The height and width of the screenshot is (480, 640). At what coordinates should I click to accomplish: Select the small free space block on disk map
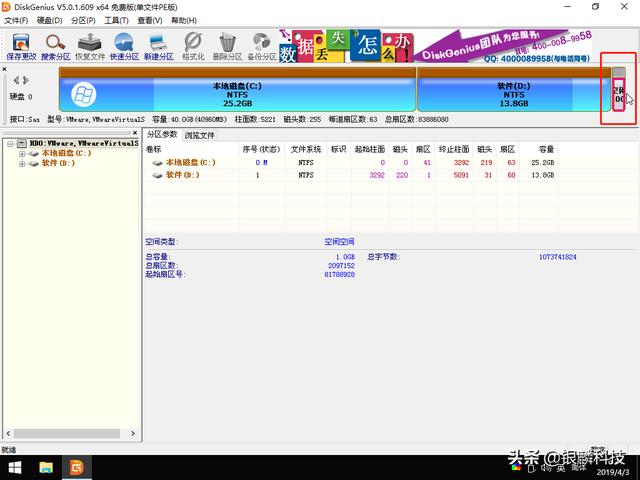619,89
